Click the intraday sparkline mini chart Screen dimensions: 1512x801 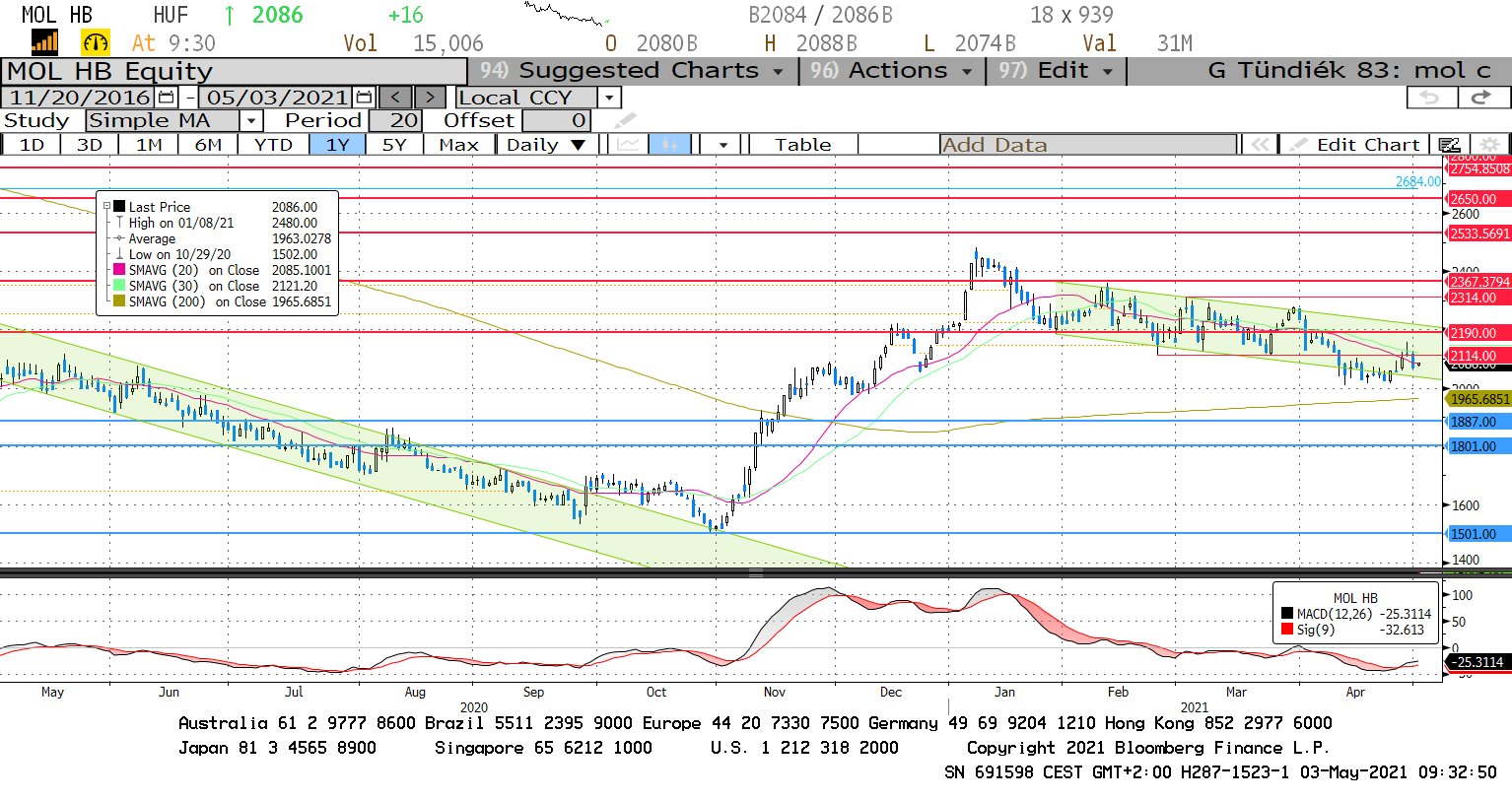coord(566,14)
